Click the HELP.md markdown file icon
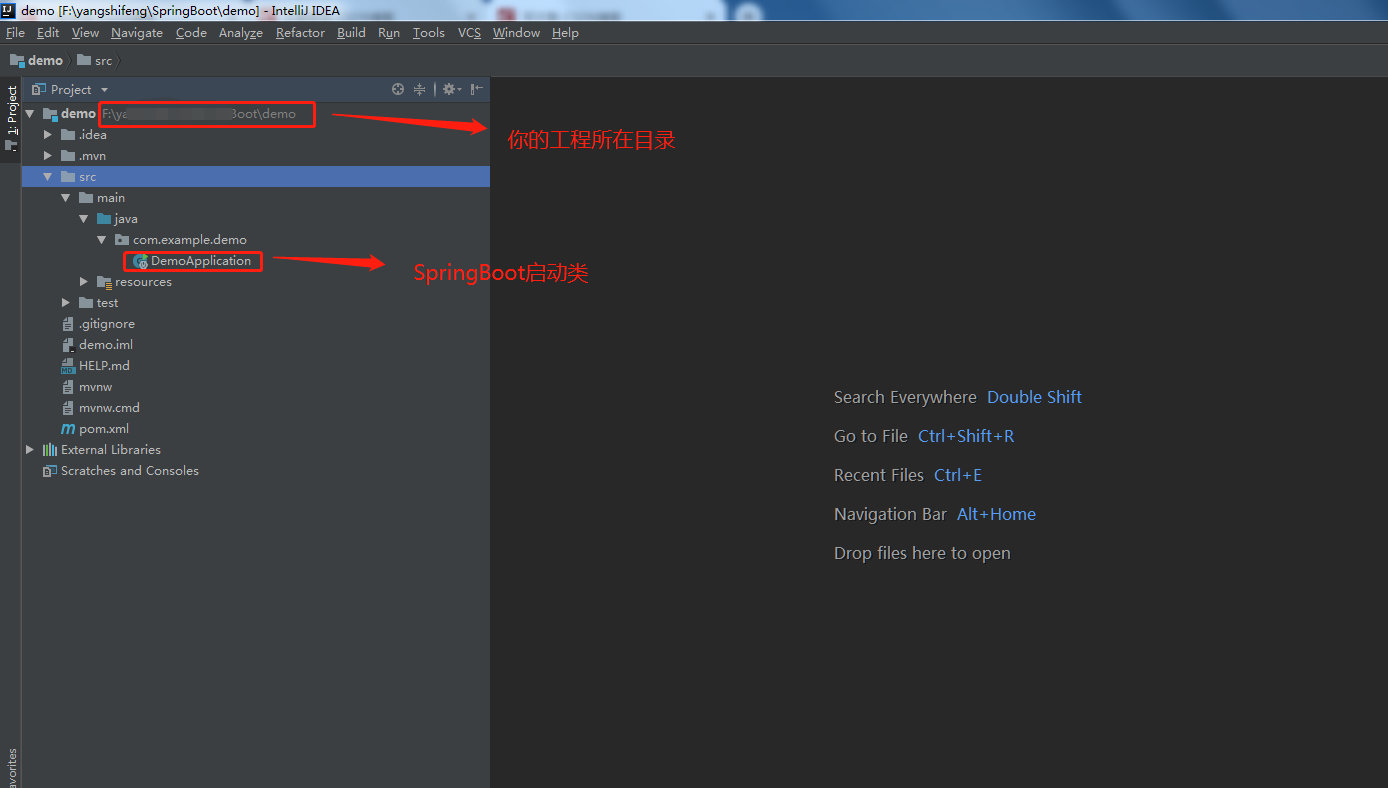The image size is (1388, 788). 68,366
